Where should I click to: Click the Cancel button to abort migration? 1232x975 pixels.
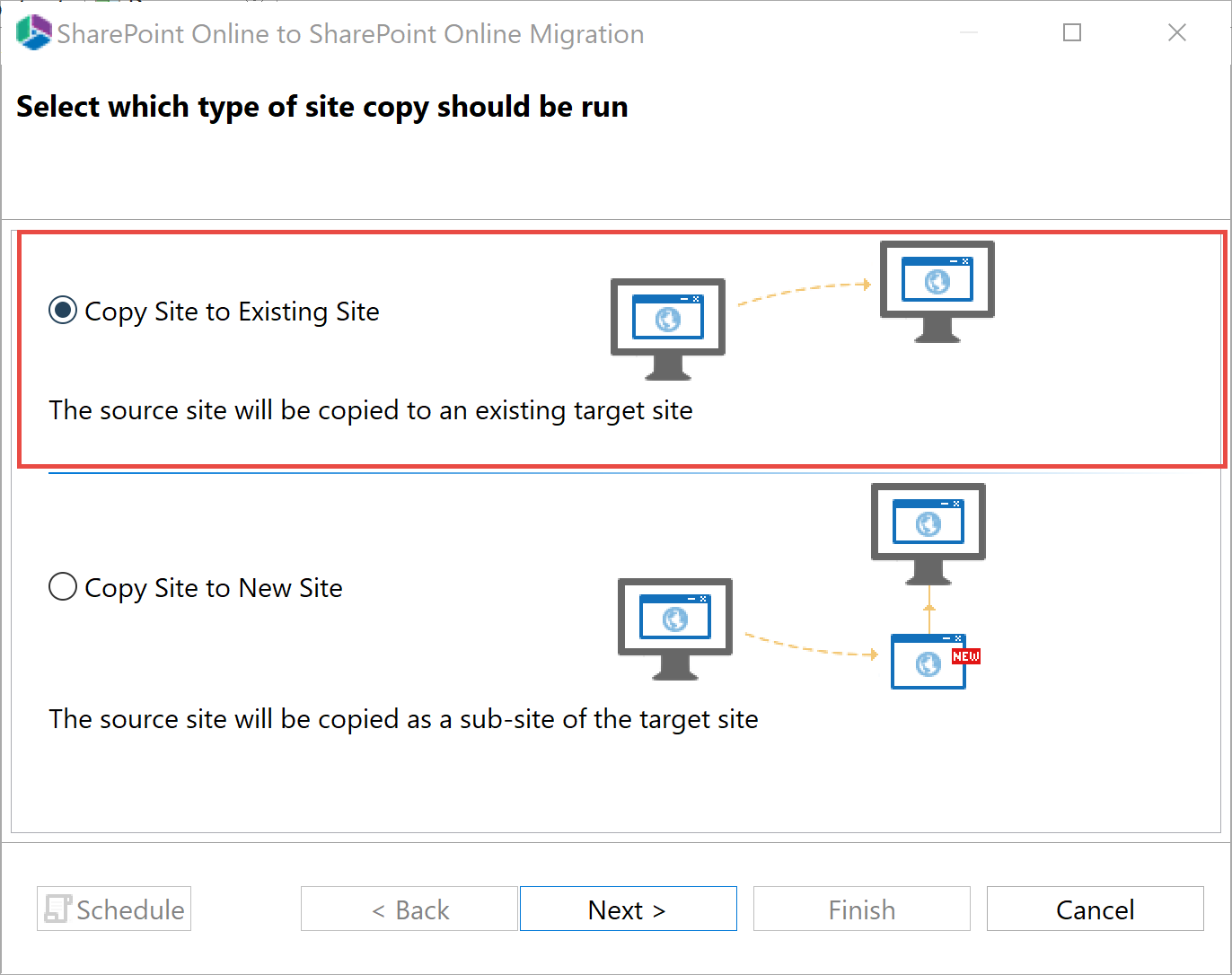(1095, 909)
